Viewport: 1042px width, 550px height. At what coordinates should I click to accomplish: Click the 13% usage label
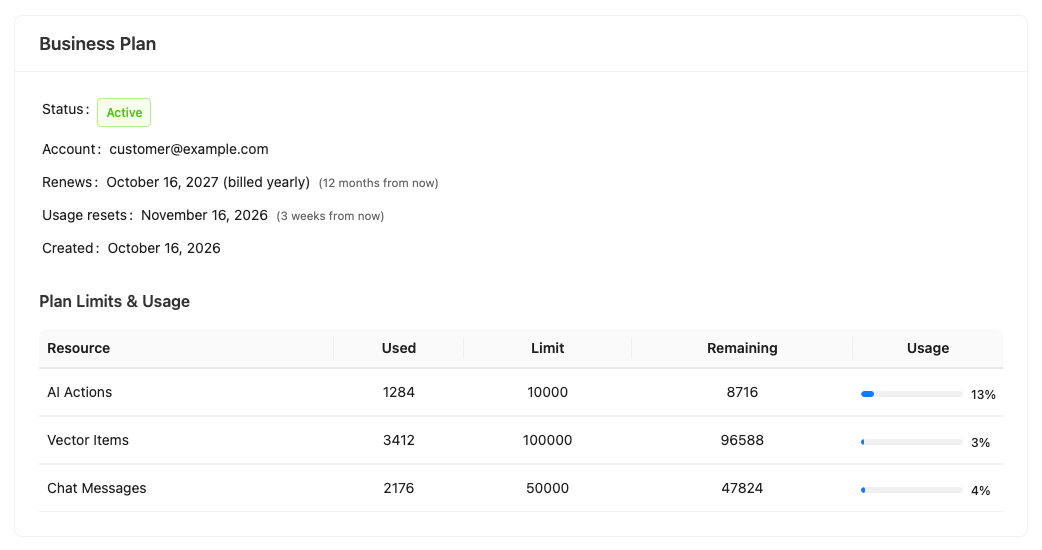point(983,395)
